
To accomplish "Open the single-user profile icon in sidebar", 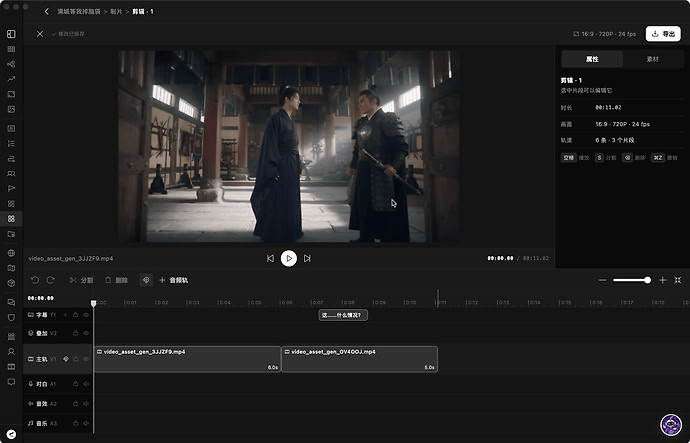I will tap(11, 351).
